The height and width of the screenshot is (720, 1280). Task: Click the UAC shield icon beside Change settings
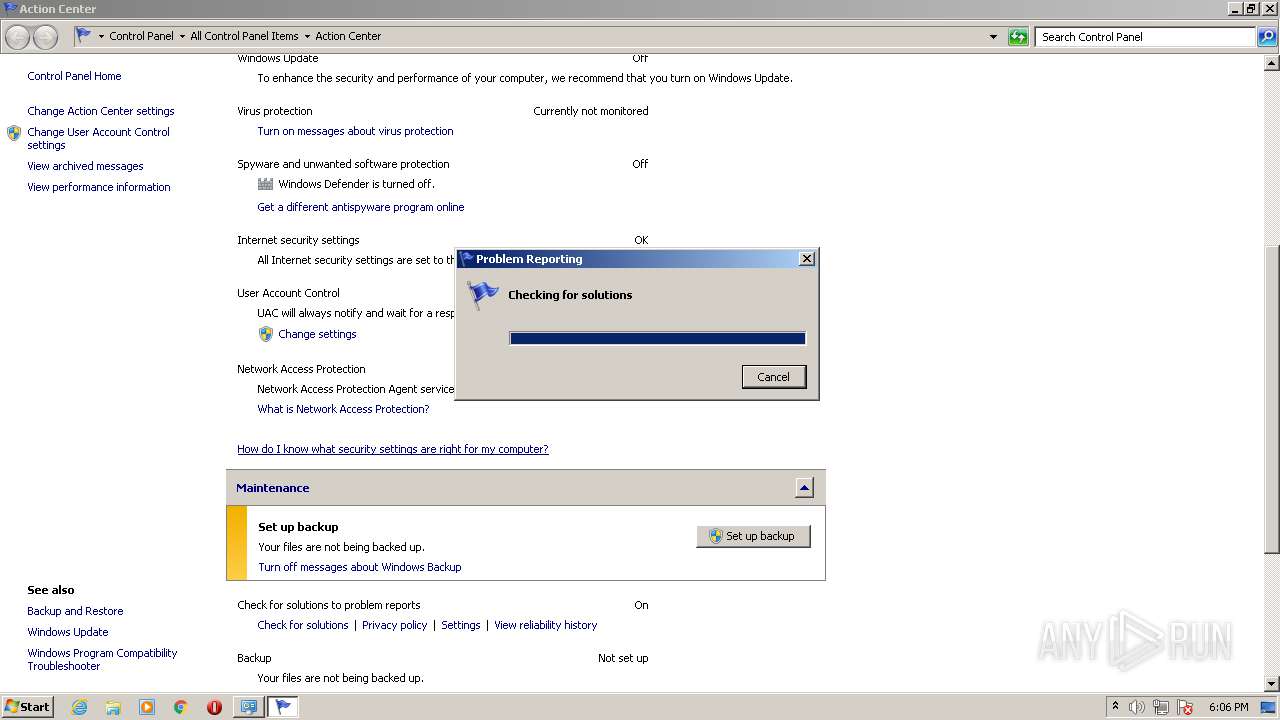266,334
